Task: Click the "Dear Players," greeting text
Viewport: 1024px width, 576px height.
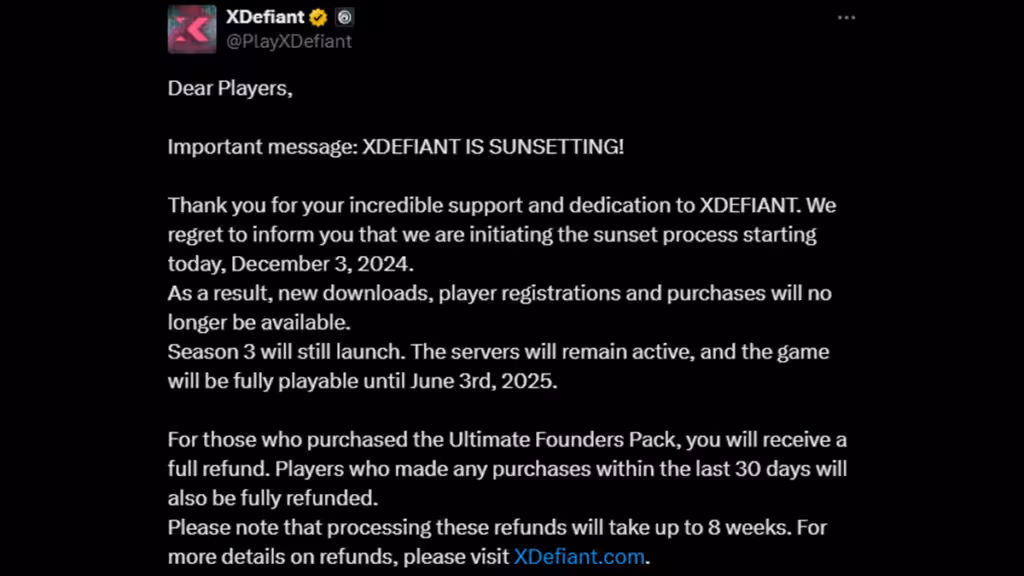Action: tap(230, 88)
